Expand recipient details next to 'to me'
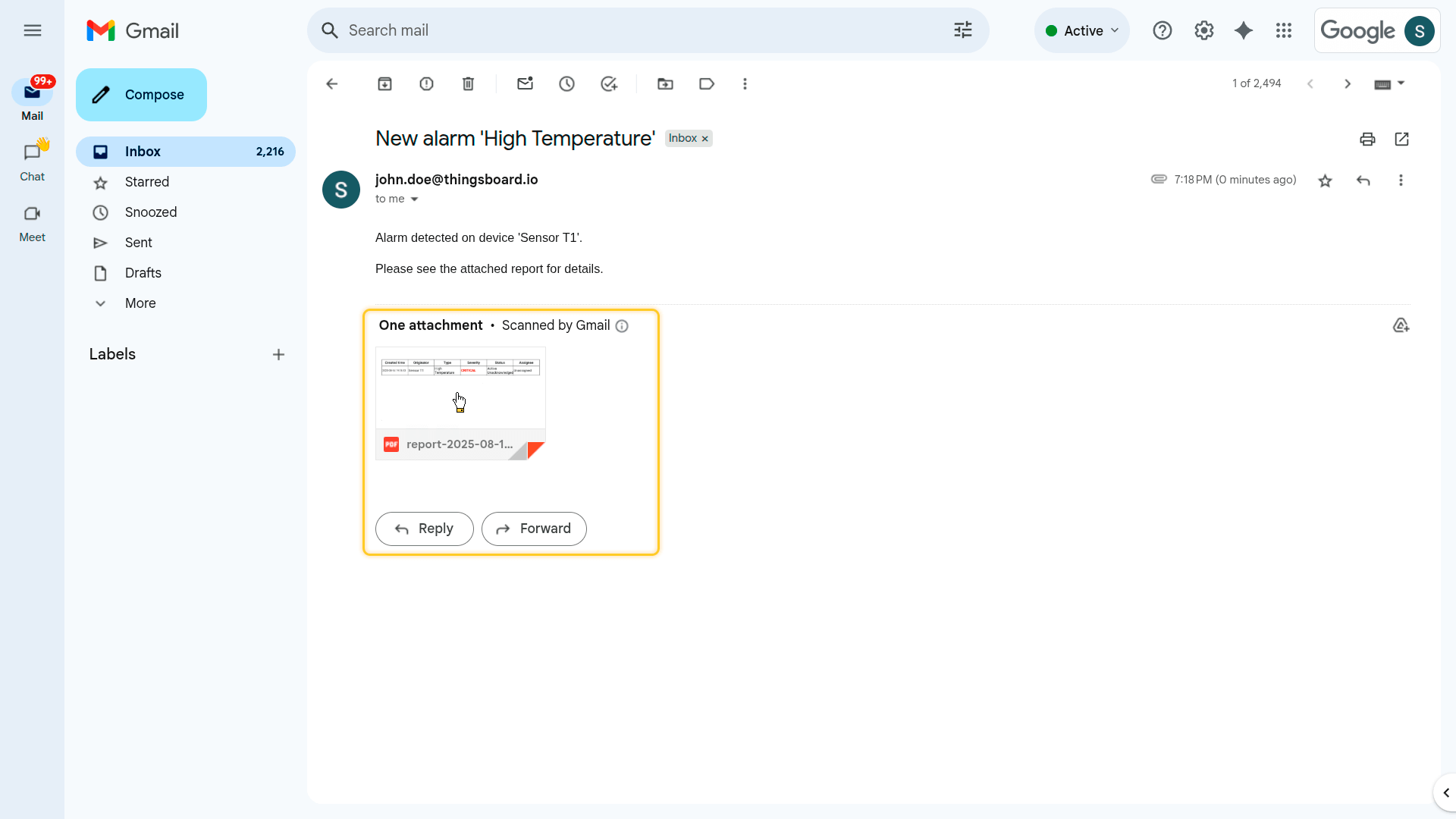 coord(414,199)
